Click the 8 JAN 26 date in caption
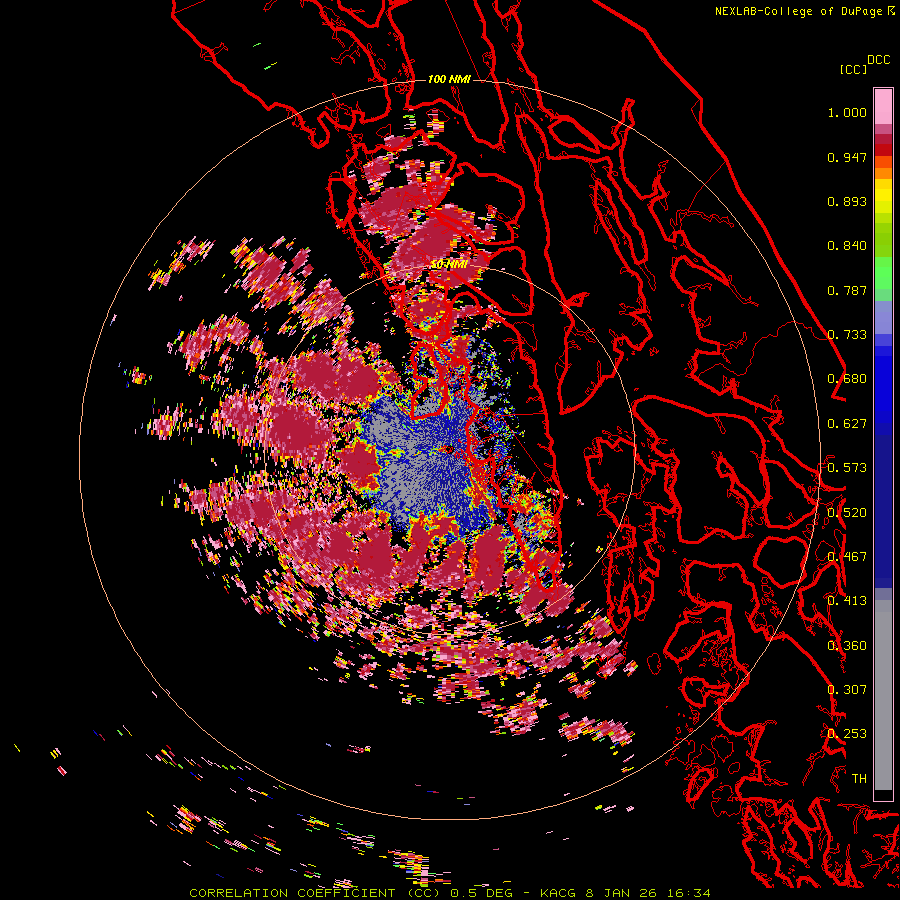Image resolution: width=900 pixels, height=900 pixels. pos(620,893)
